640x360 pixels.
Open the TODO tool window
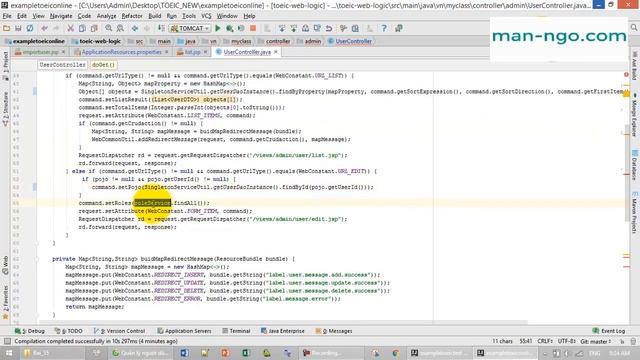point(69,331)
